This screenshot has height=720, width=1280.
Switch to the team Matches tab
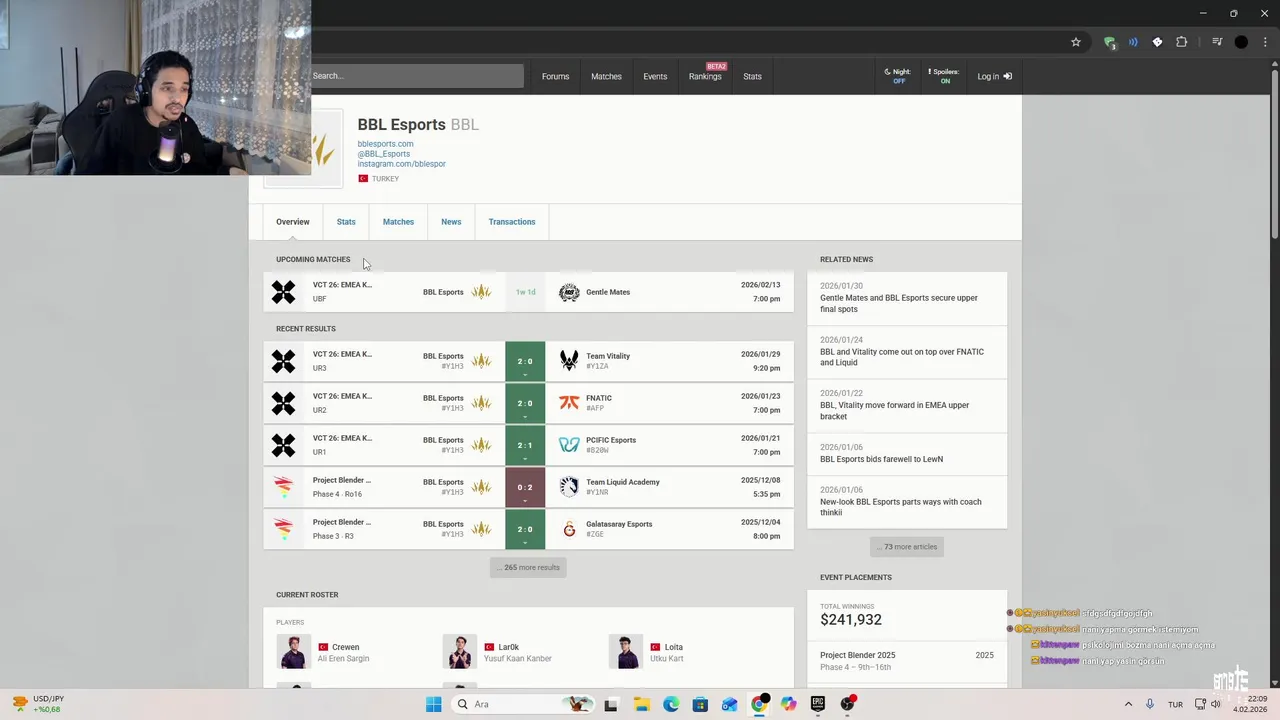coord(398,222)
